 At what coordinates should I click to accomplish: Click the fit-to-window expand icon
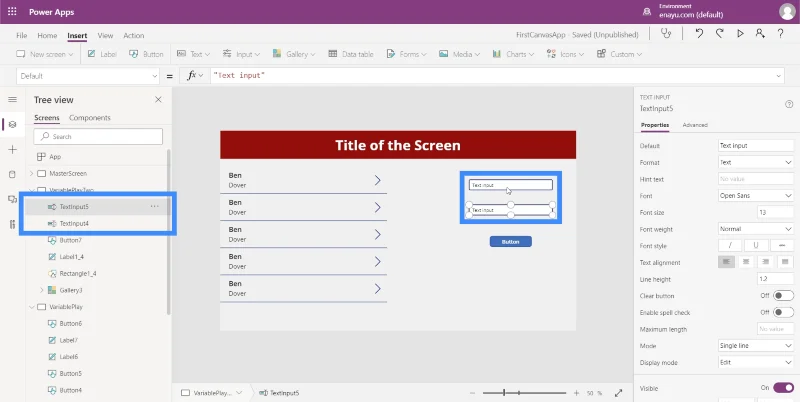[618, 393]
